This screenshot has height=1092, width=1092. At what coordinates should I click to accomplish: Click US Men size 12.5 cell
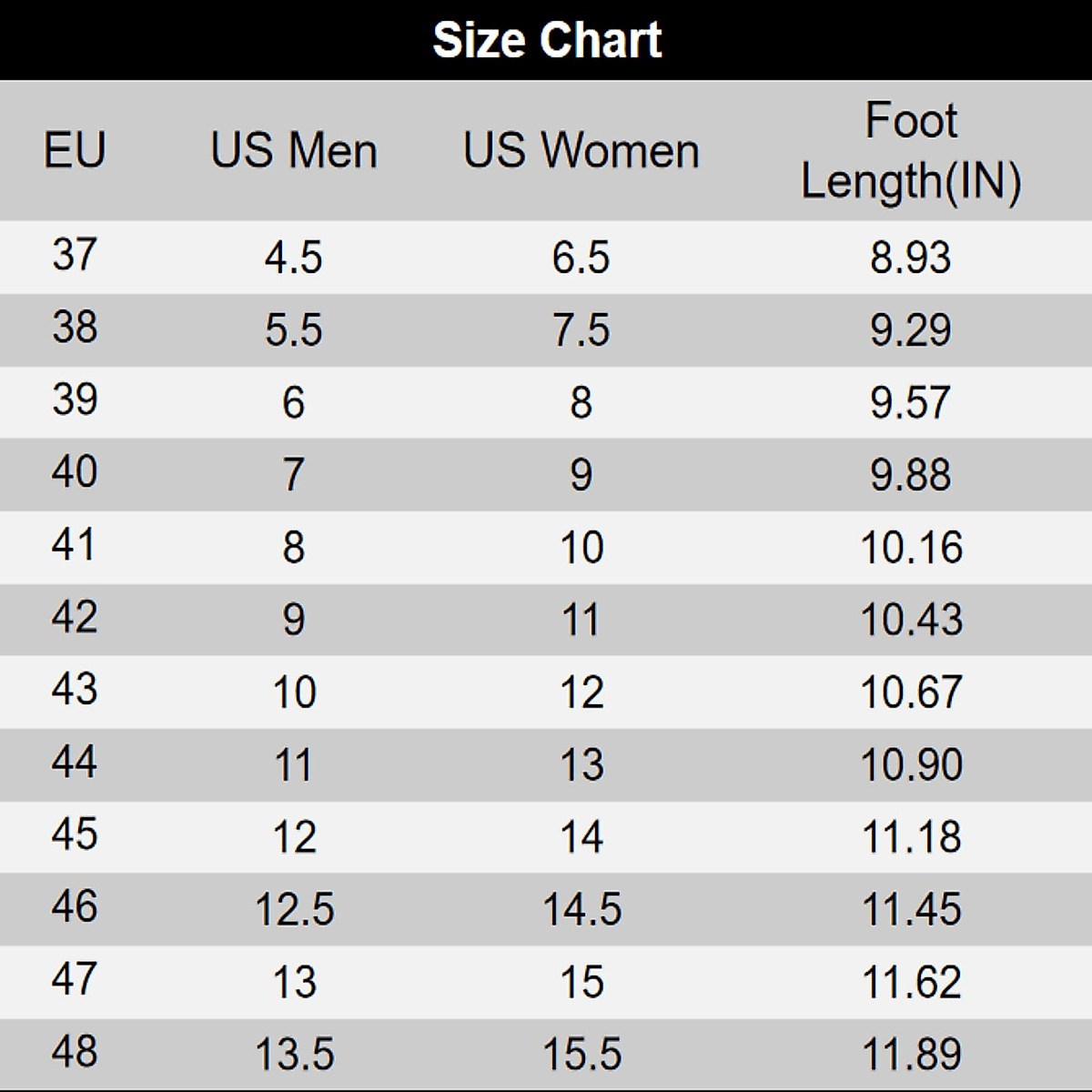pyautogui.click(x=294, y=910)
